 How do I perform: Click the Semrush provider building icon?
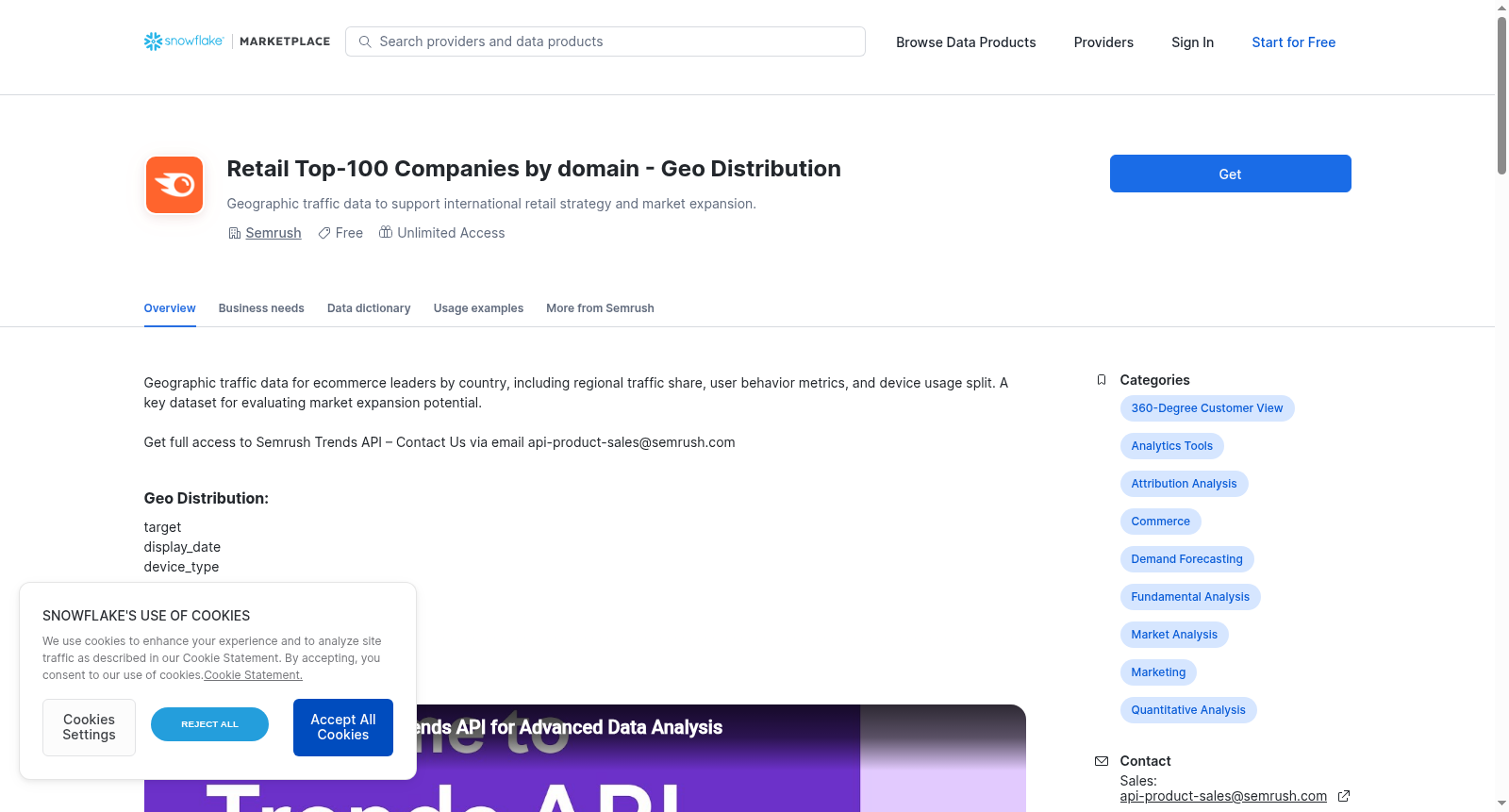[x=235, y=233]
